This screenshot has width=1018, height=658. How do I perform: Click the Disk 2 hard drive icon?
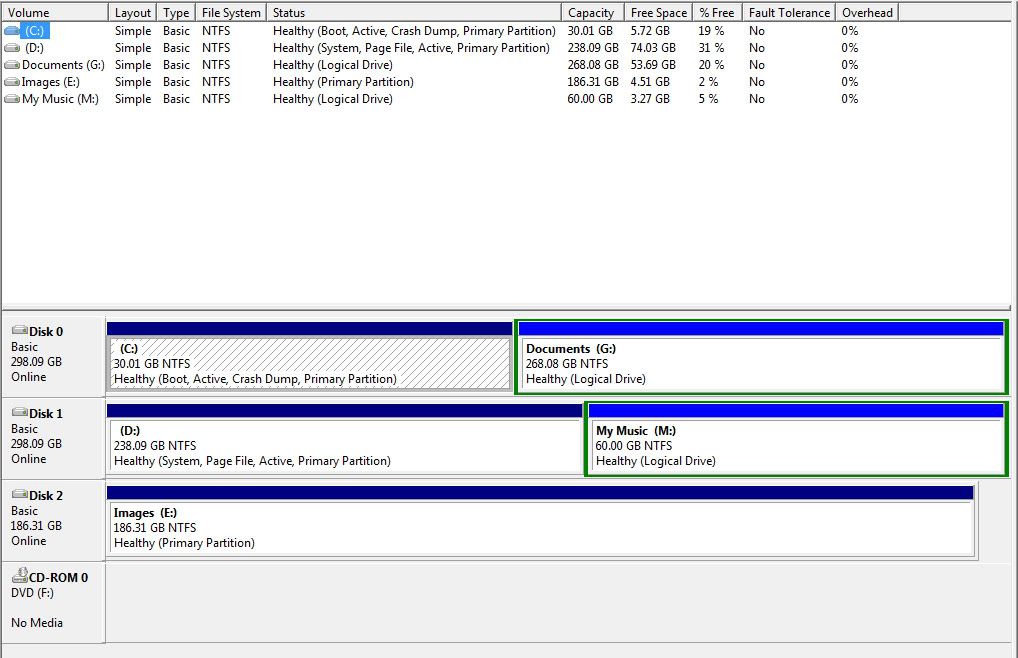(19, 494)
